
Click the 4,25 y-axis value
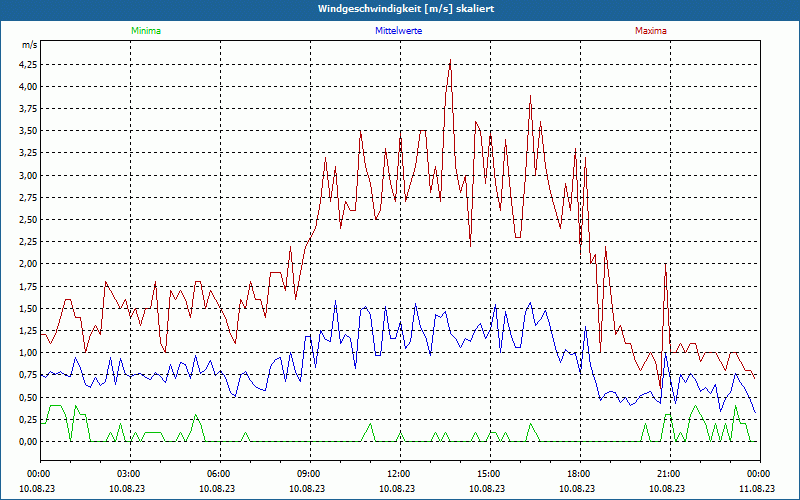[28, 65]
